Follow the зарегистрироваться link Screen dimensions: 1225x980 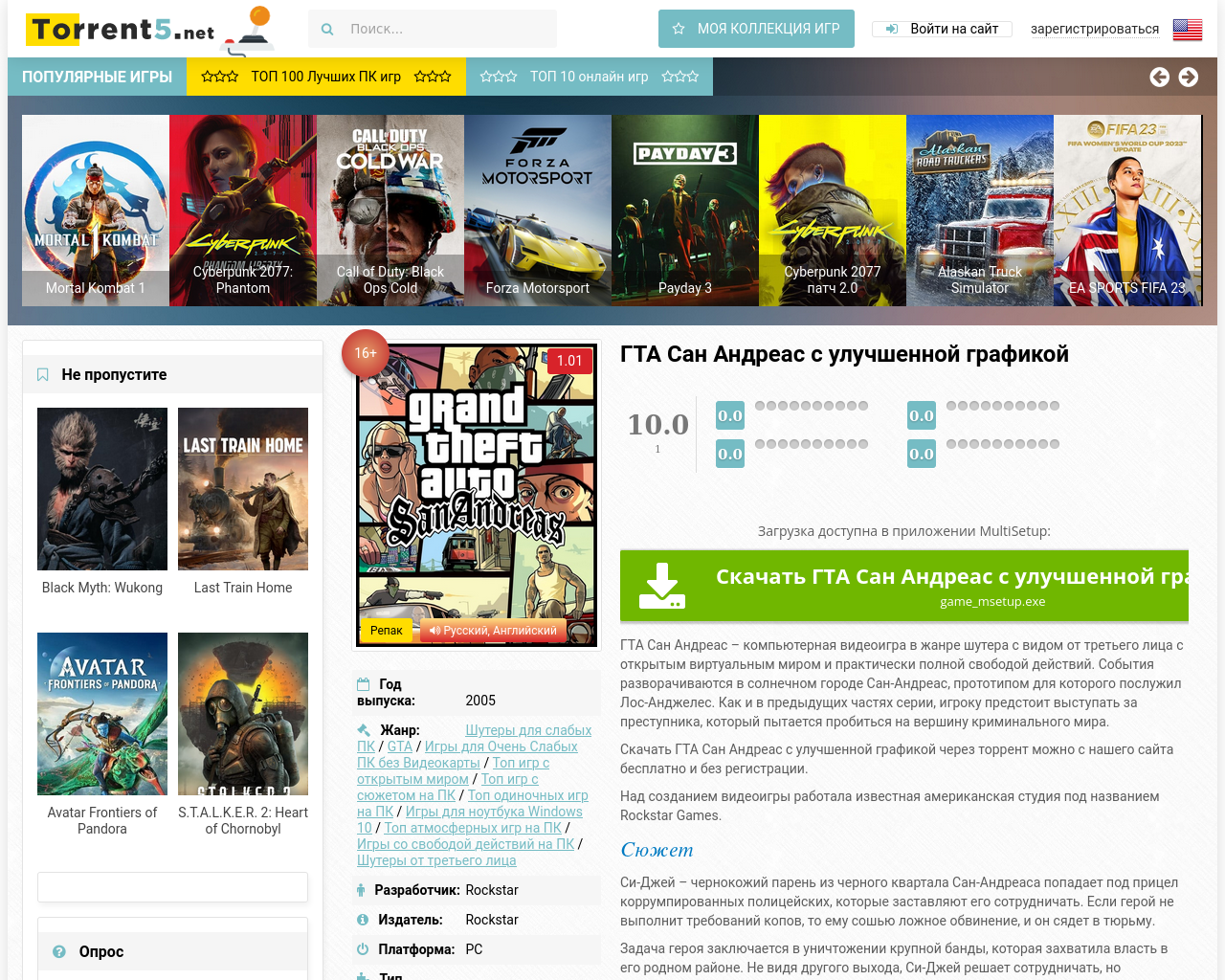click(1095, 29)
